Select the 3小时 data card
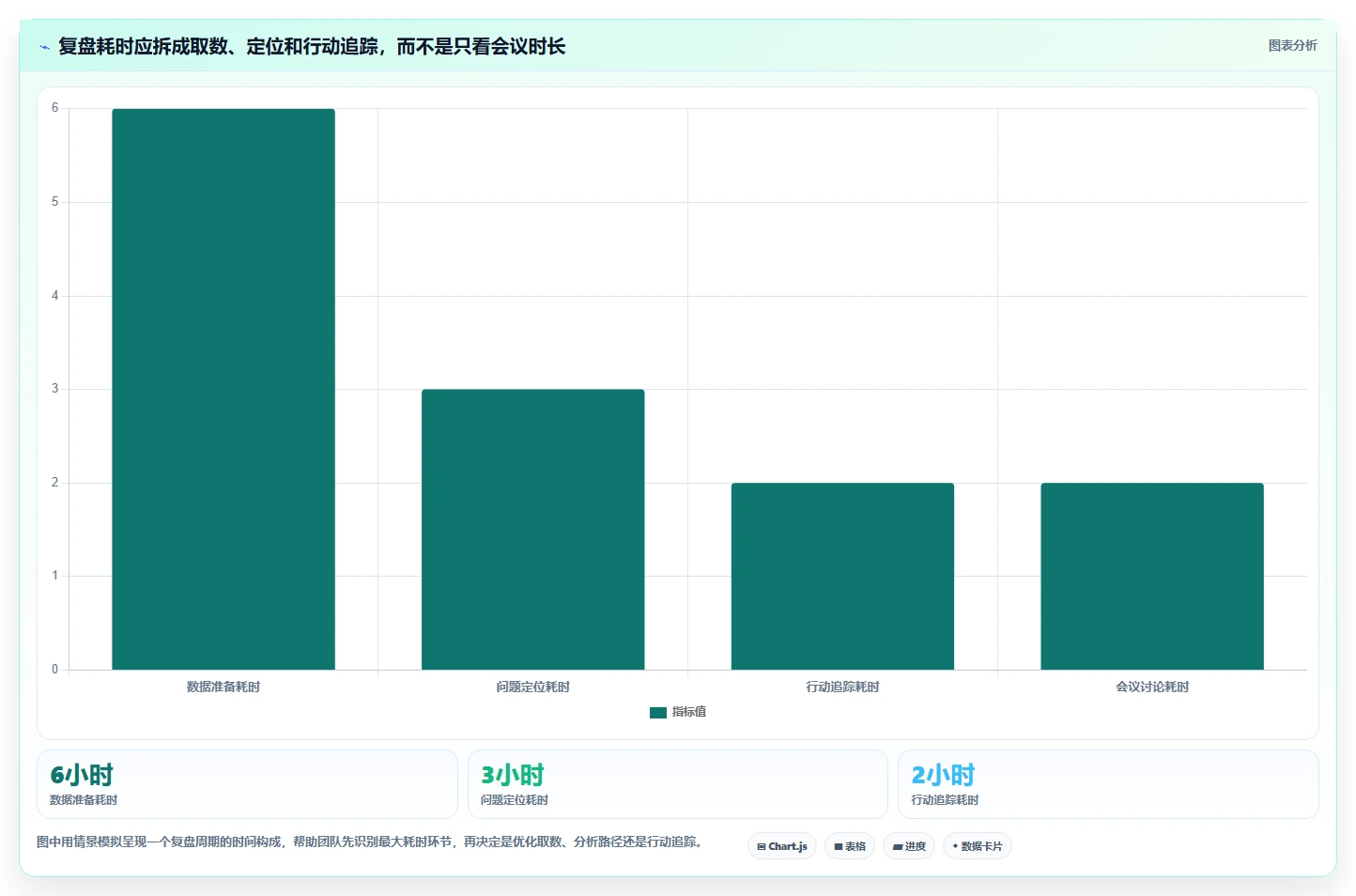Screen dimensions: 1356x896 tap(677, 784)
